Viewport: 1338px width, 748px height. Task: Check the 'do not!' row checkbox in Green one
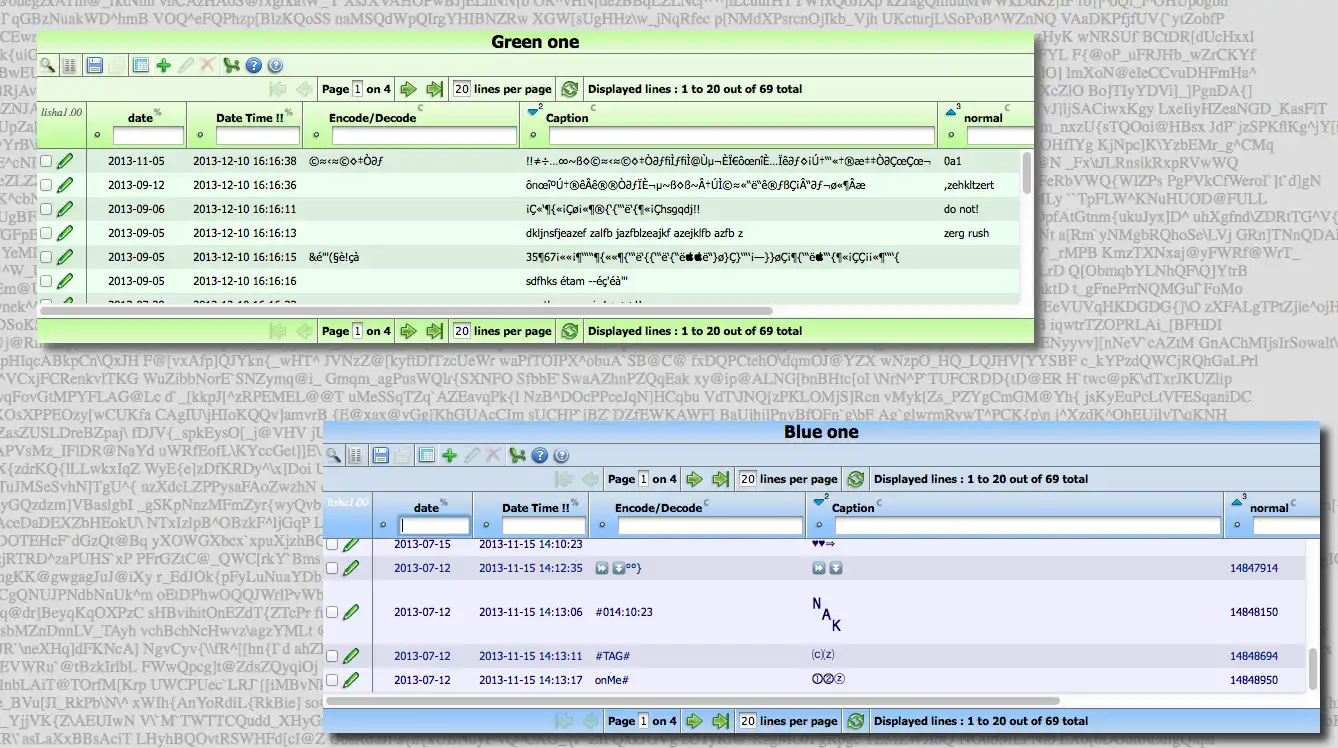click(46, 208)
